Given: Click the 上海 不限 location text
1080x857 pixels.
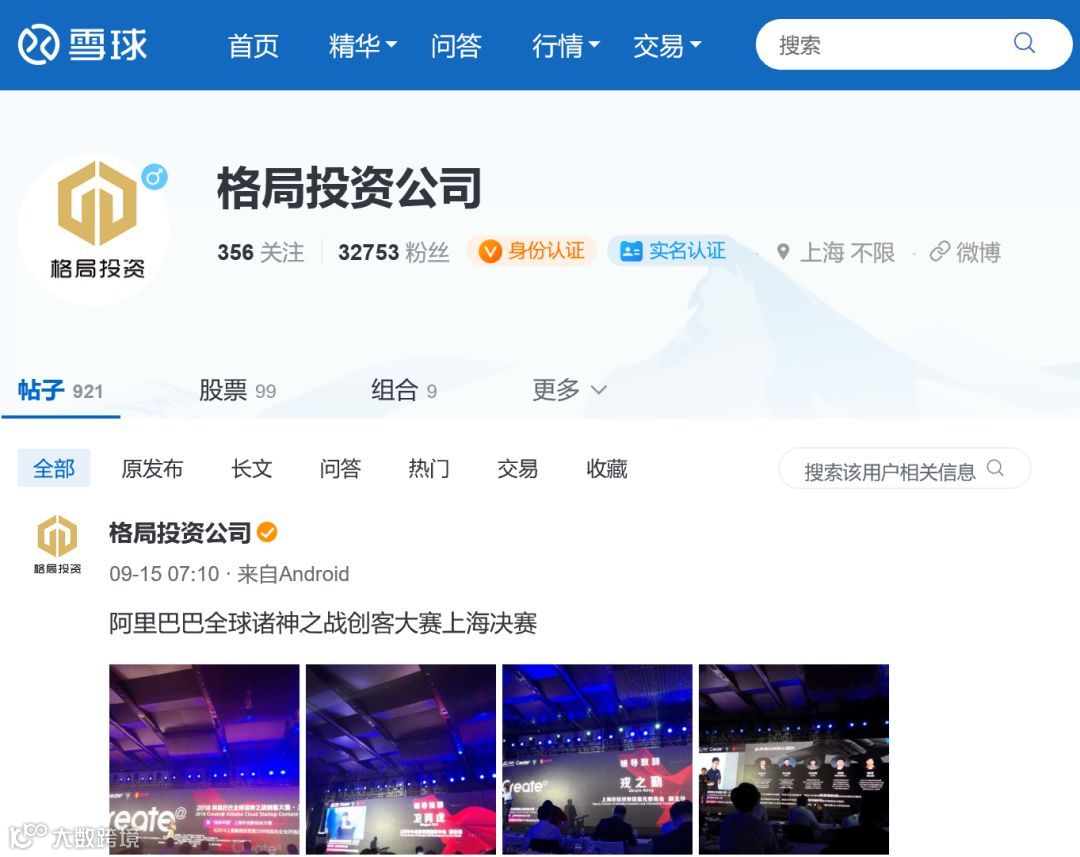Looking at the screenshot, I should pos(847,252).
